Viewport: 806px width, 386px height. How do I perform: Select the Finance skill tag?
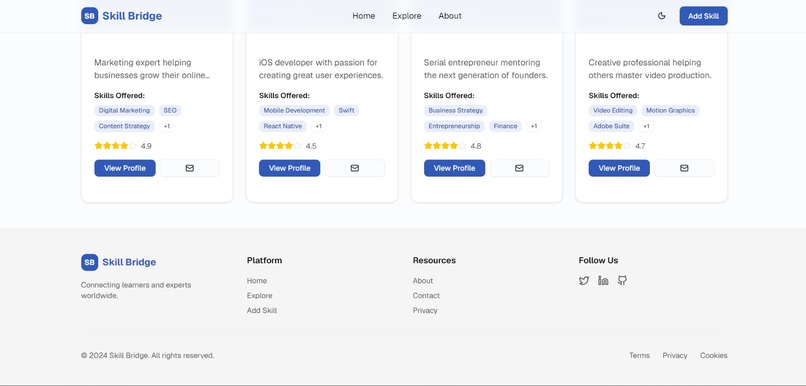click(x=505, y=126)
